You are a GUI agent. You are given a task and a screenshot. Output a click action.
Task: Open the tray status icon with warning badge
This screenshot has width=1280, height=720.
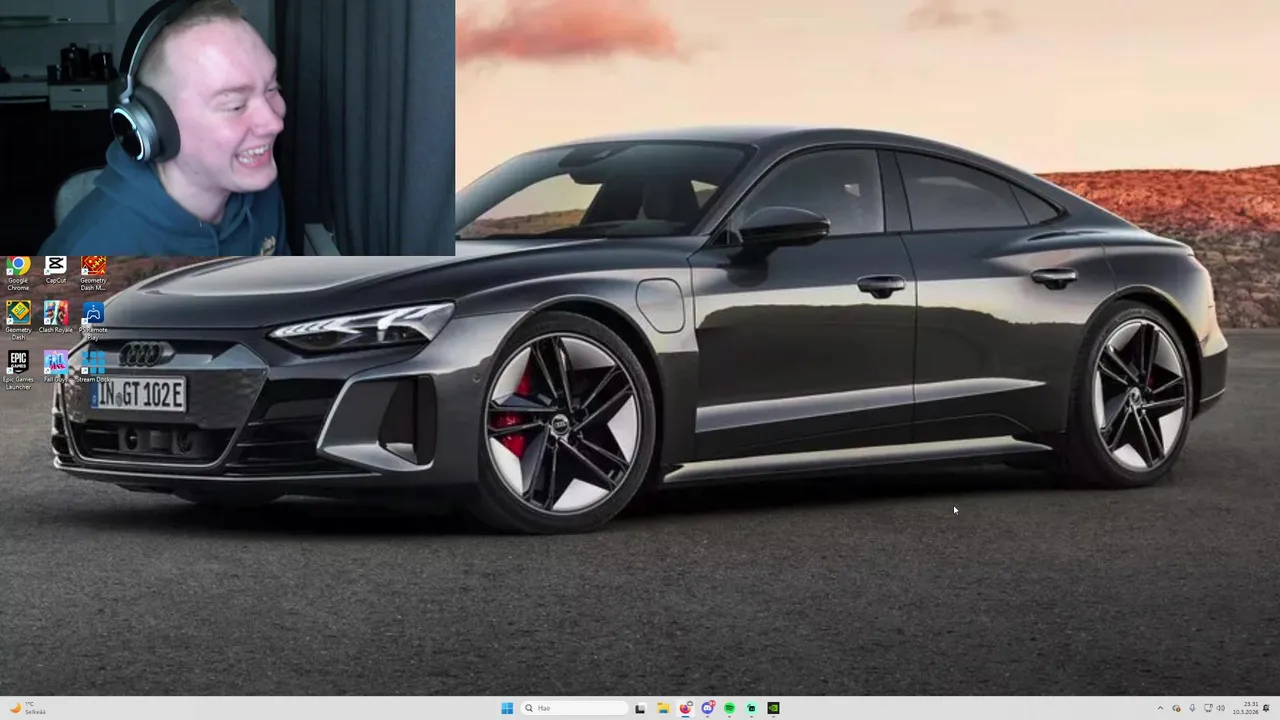pyautogui.click(x=1176, y=708)
